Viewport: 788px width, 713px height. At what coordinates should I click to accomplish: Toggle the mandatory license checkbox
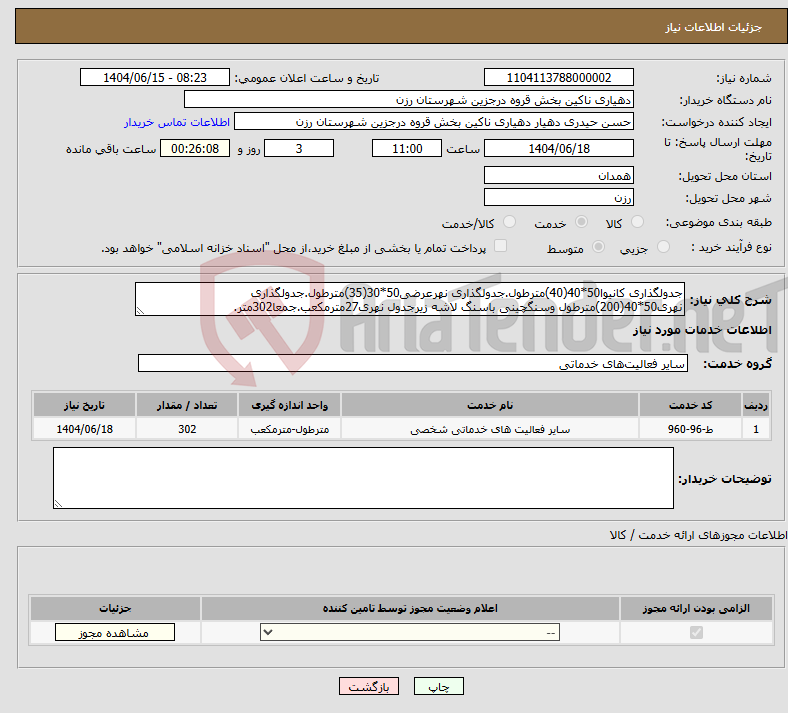[696, 632]
